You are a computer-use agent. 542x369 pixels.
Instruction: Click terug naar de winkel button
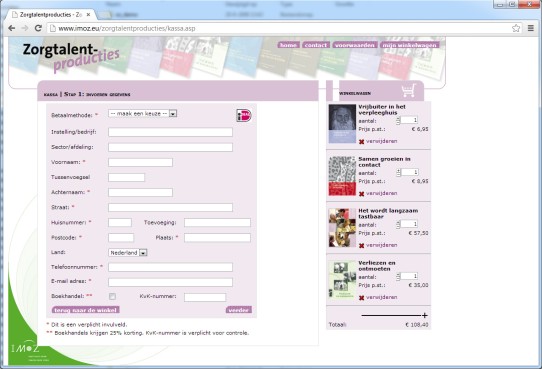coord(86,310)
